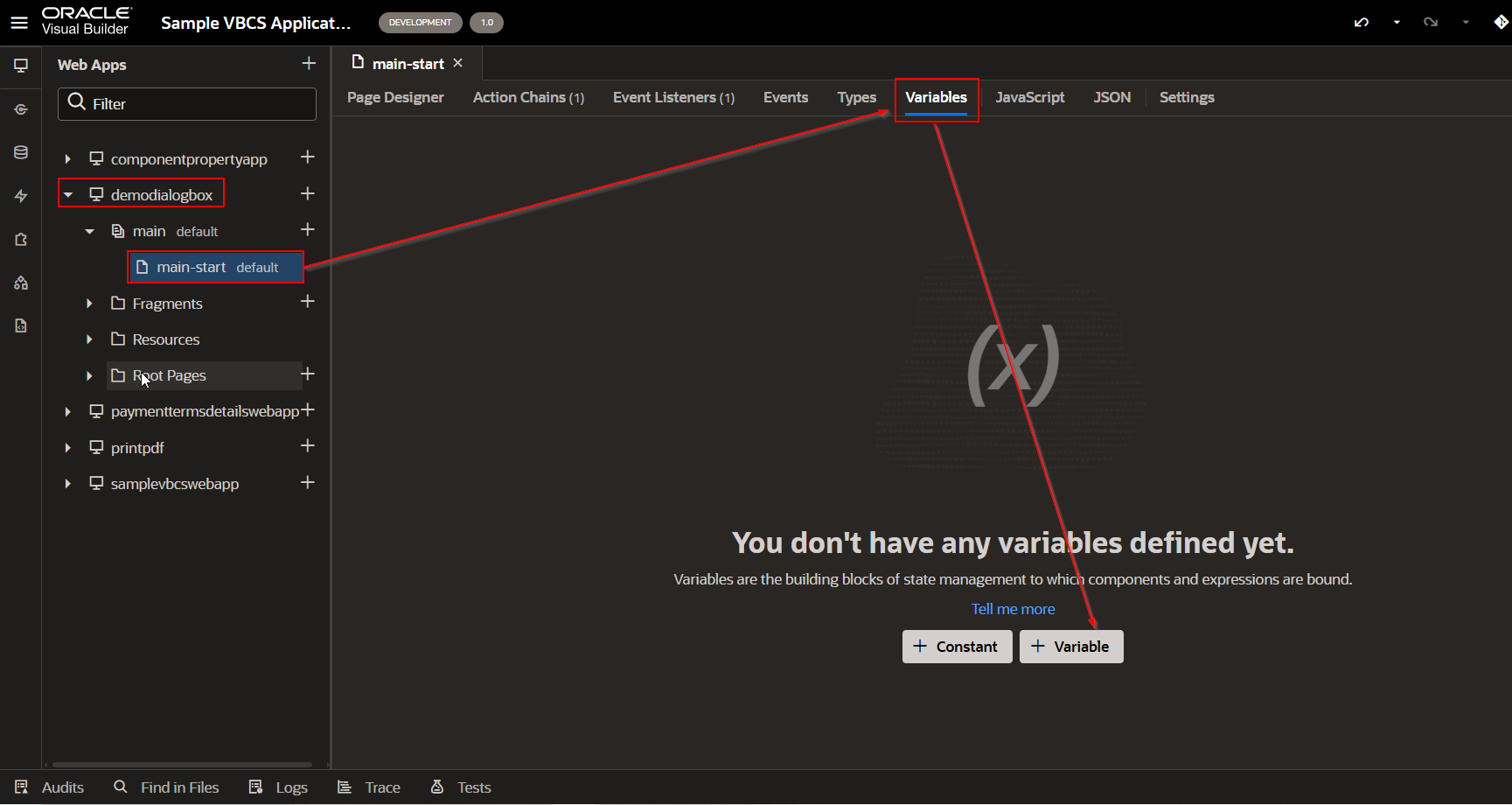Click plus icon beside Root Pages
1512x805 pixels.
pyautogui.click(x=308, y=374)
